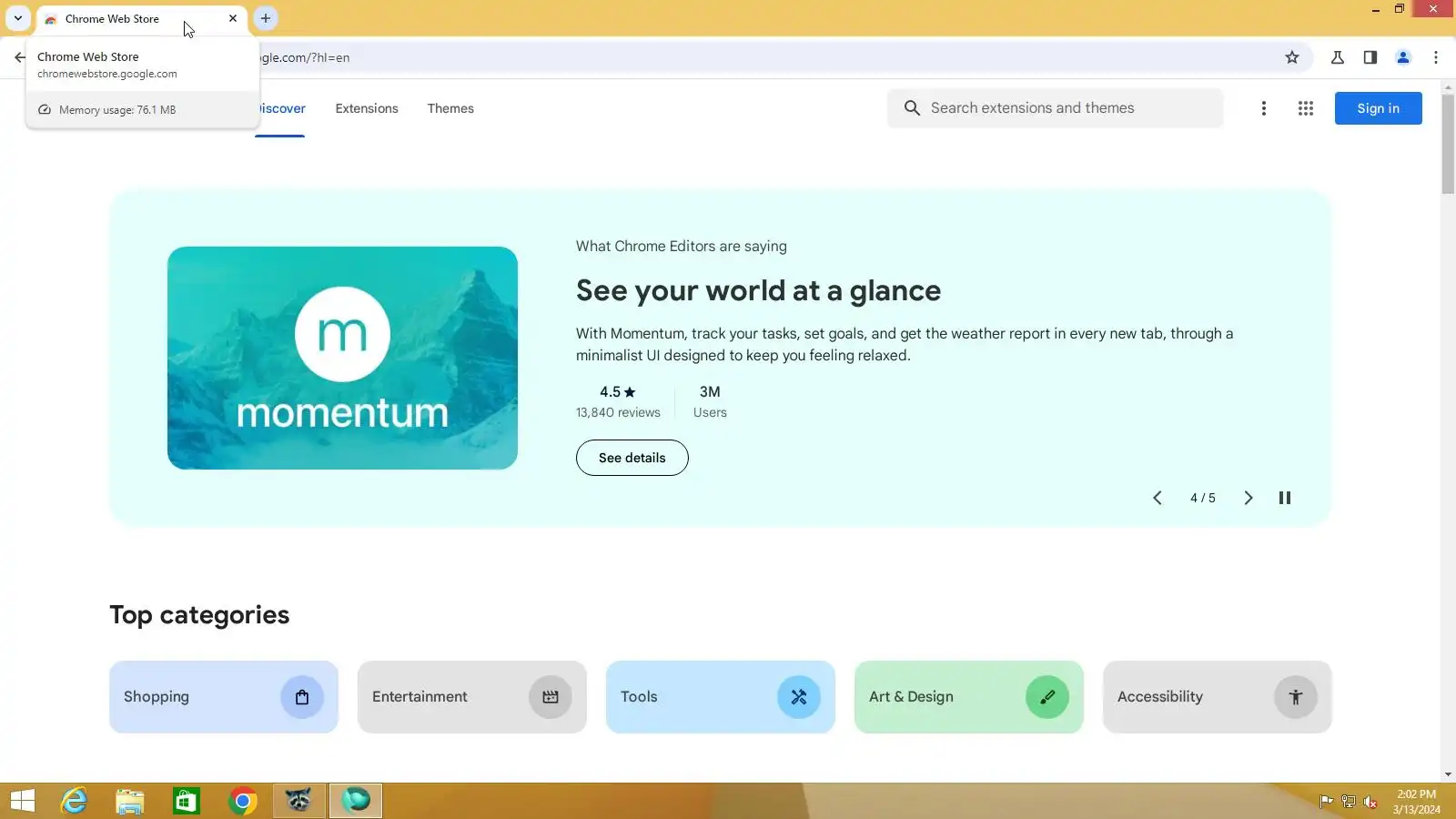Image resolution: width=1456 pixels, height=819 pixels.
Task: Open the tab search dropdown arrow
Action: tap(17, 18)
